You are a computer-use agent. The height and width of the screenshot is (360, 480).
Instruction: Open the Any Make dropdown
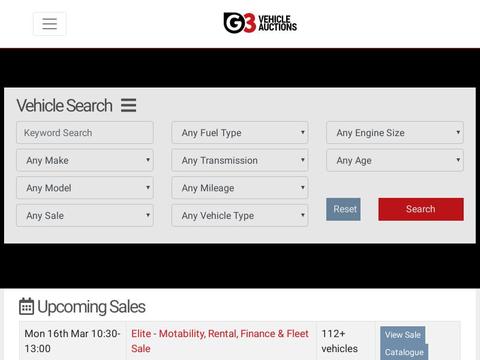coord(85,160)
